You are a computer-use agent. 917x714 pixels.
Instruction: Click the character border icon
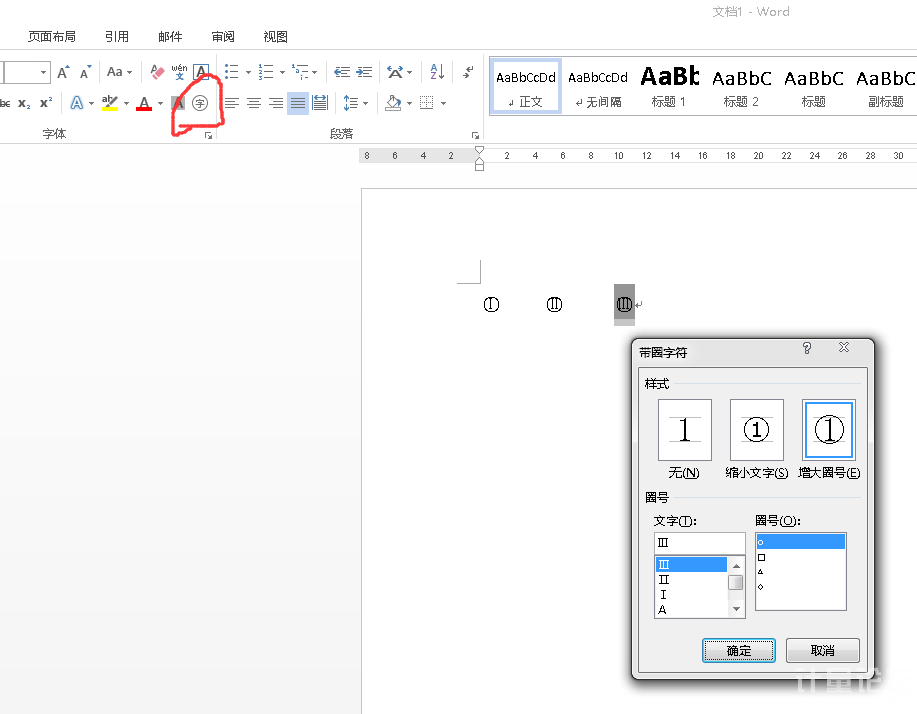tap(201, 72)
